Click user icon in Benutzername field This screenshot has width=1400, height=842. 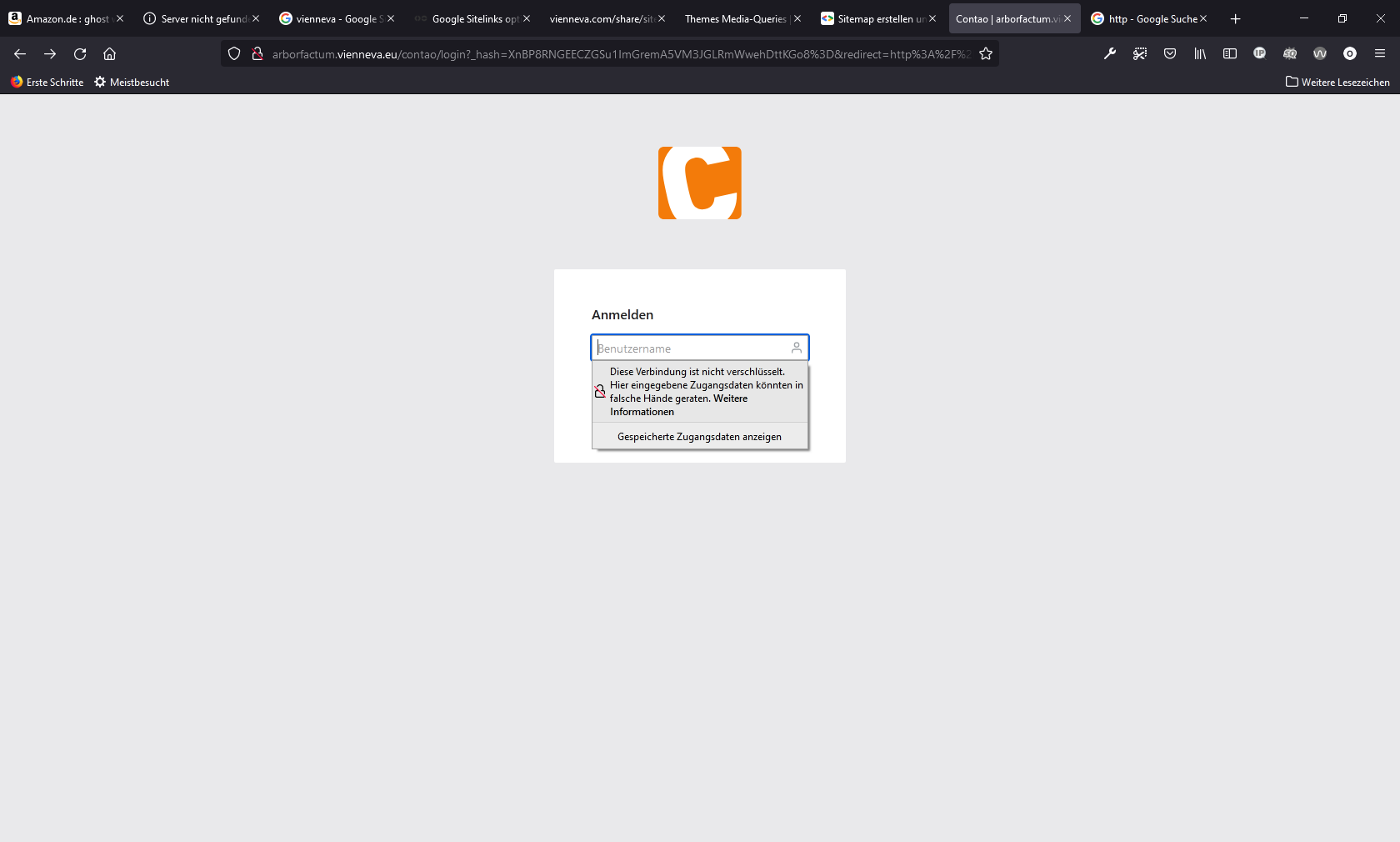click(x=797, y=348)
